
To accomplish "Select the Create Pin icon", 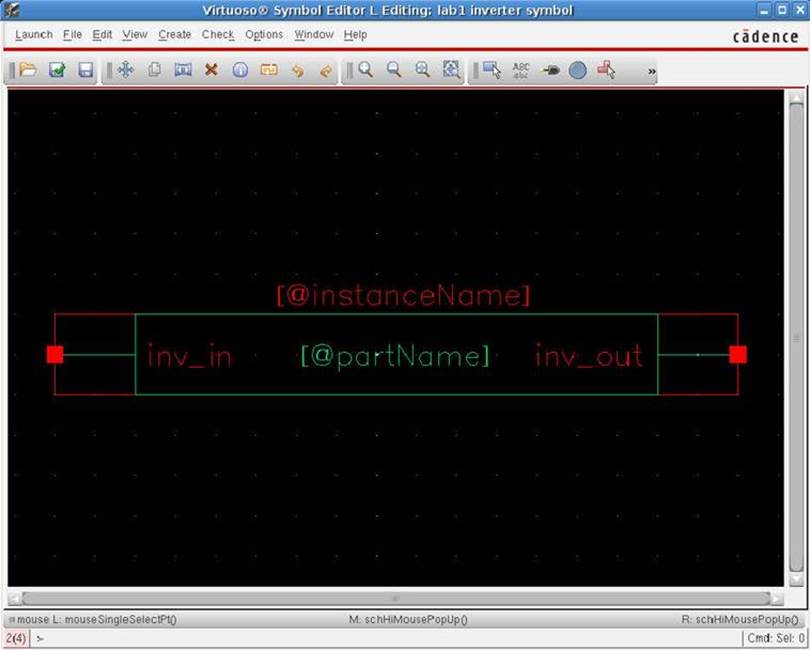I will click(550, 70).
